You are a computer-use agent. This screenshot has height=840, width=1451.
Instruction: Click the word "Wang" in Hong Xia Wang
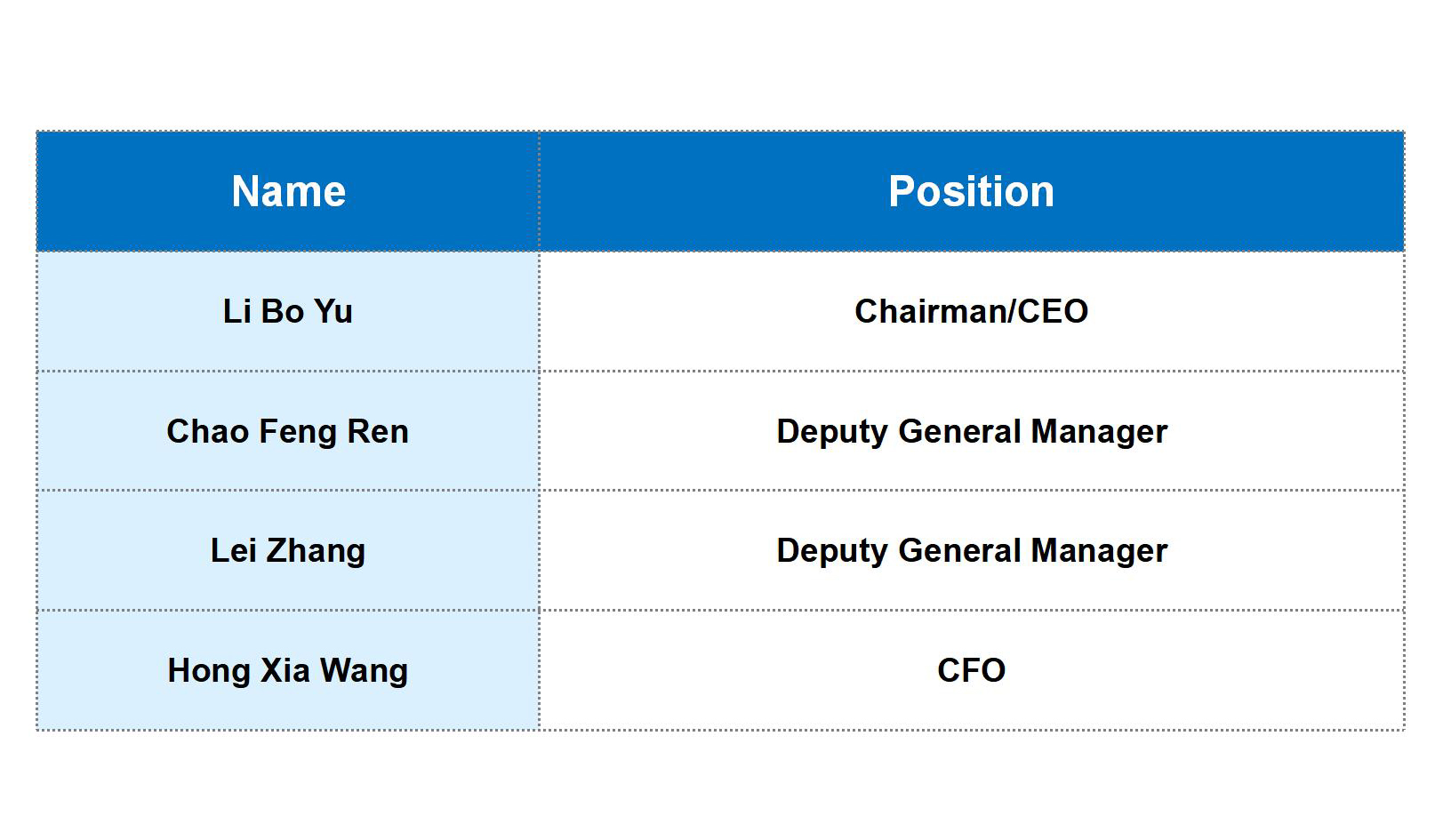(x=364, y=671)
